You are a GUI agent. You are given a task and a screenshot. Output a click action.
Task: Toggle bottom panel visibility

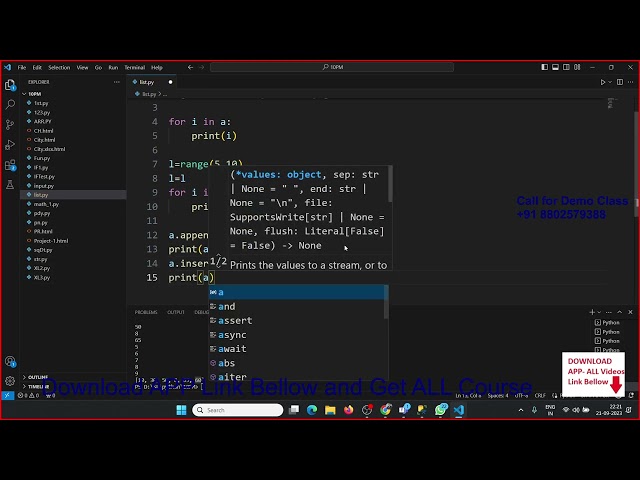pos(556,67)
